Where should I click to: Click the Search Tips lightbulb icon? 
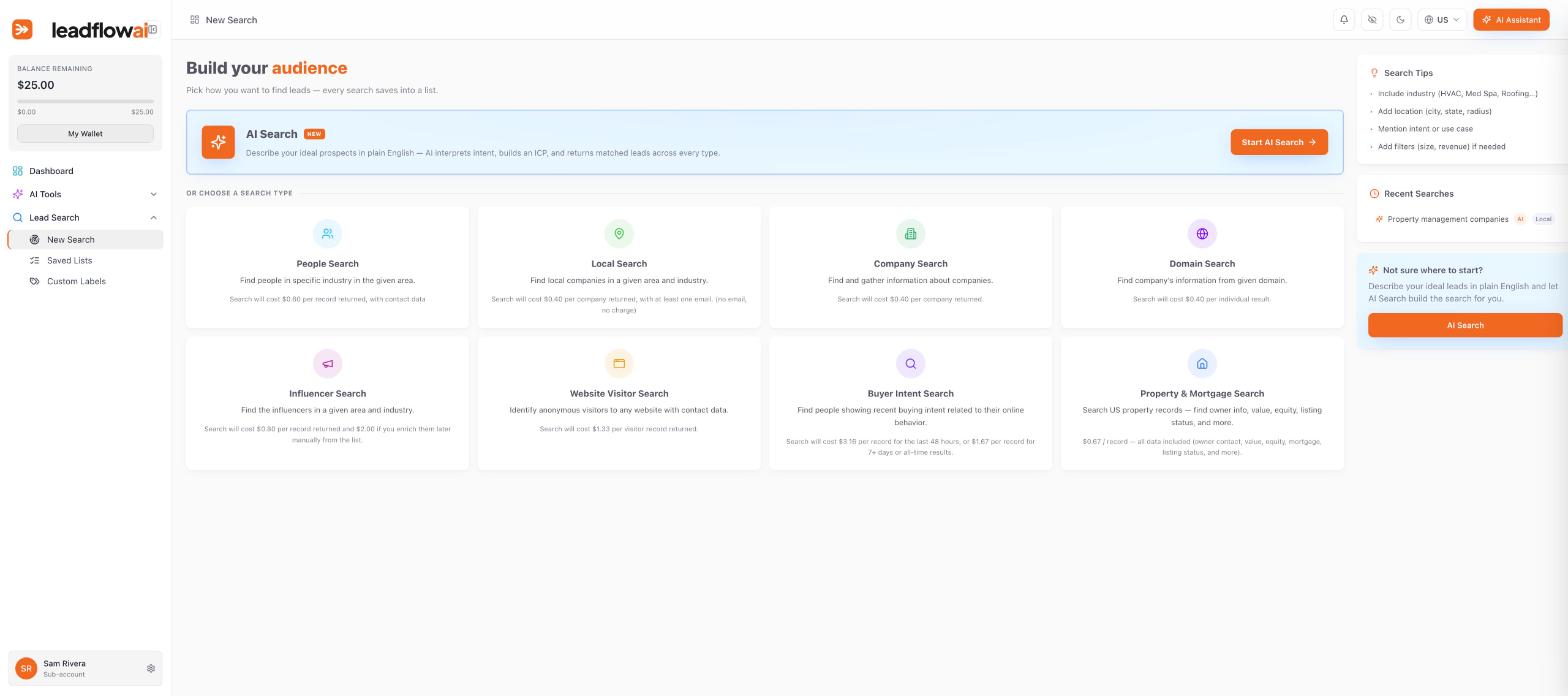pyautogui.click(x=1374, y=73)
